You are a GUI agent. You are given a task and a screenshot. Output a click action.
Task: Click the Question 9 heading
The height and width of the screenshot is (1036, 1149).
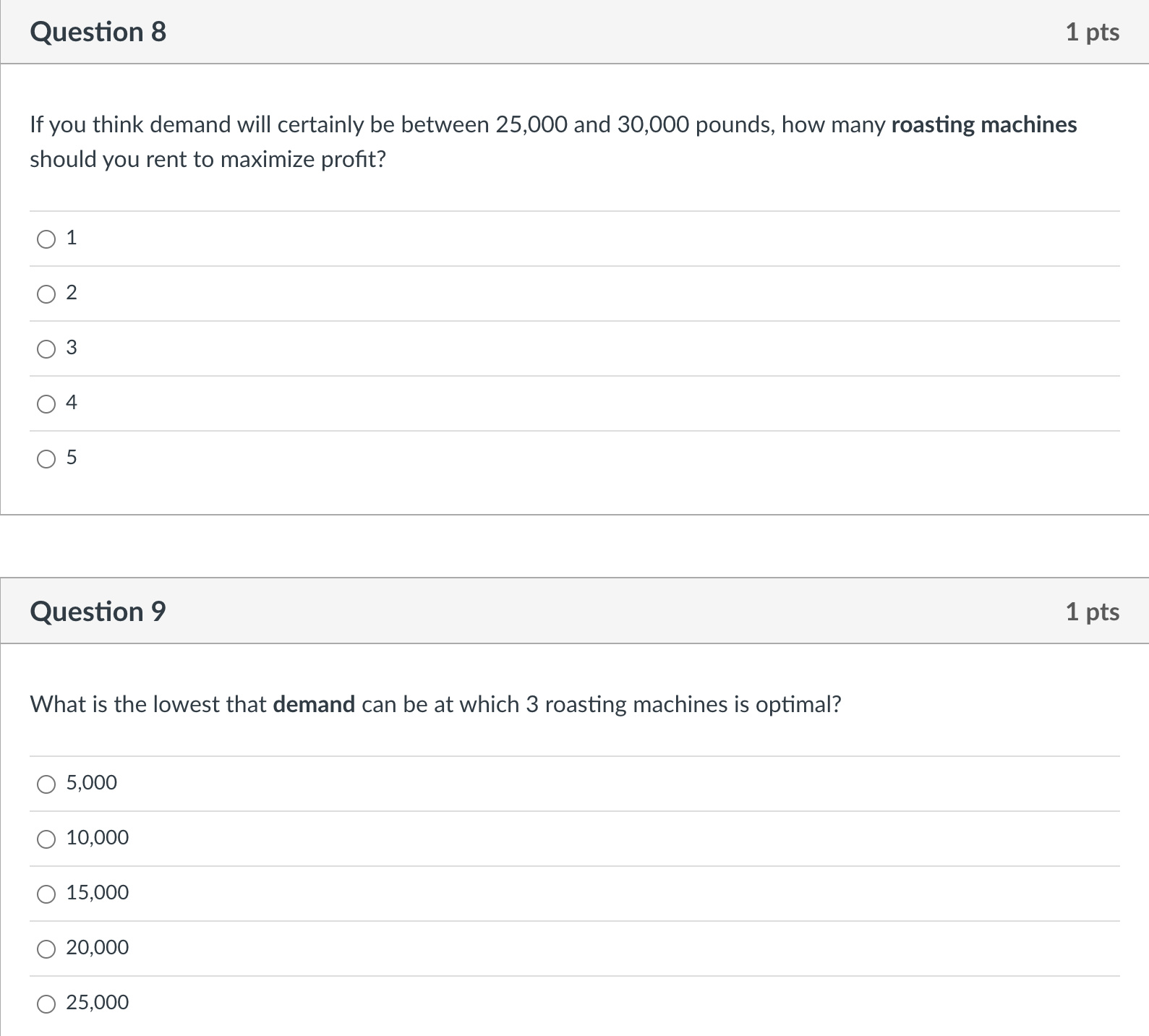98,612
